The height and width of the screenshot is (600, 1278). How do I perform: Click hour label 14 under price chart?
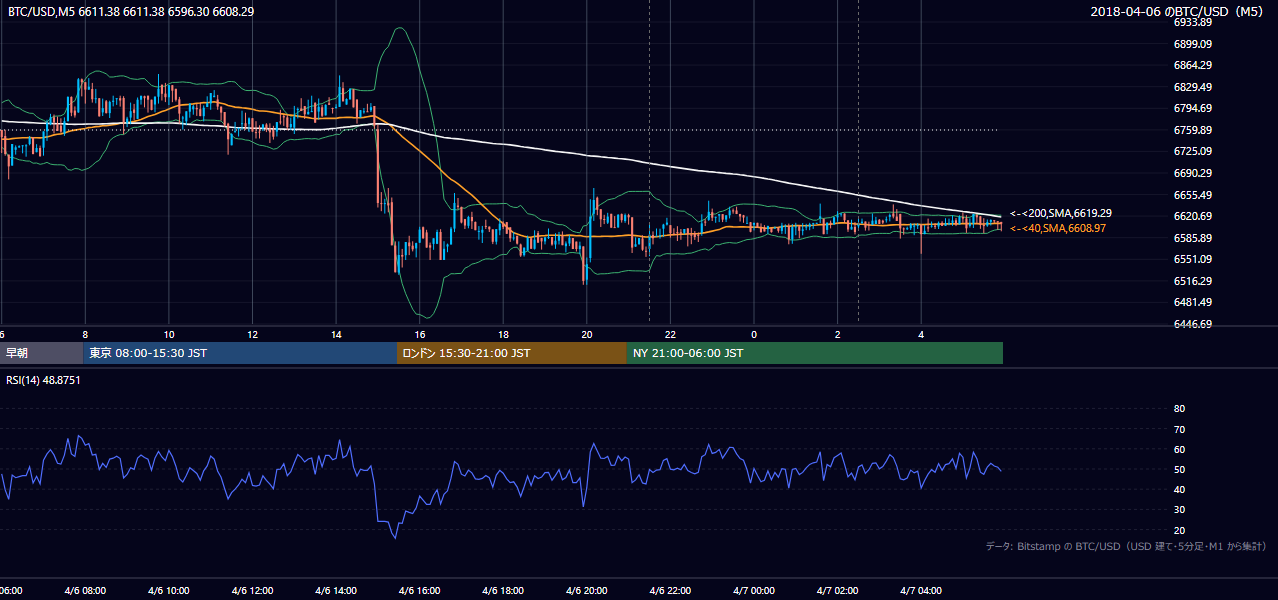[x=336, y=334]
